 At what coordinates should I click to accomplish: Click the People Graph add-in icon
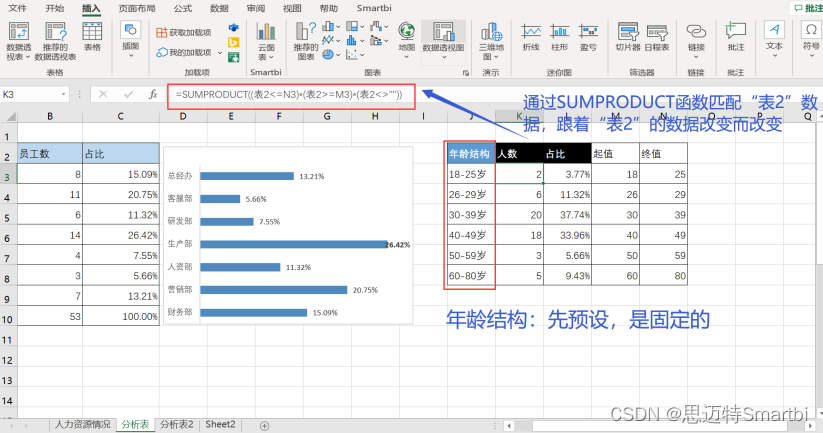point(234,57)
